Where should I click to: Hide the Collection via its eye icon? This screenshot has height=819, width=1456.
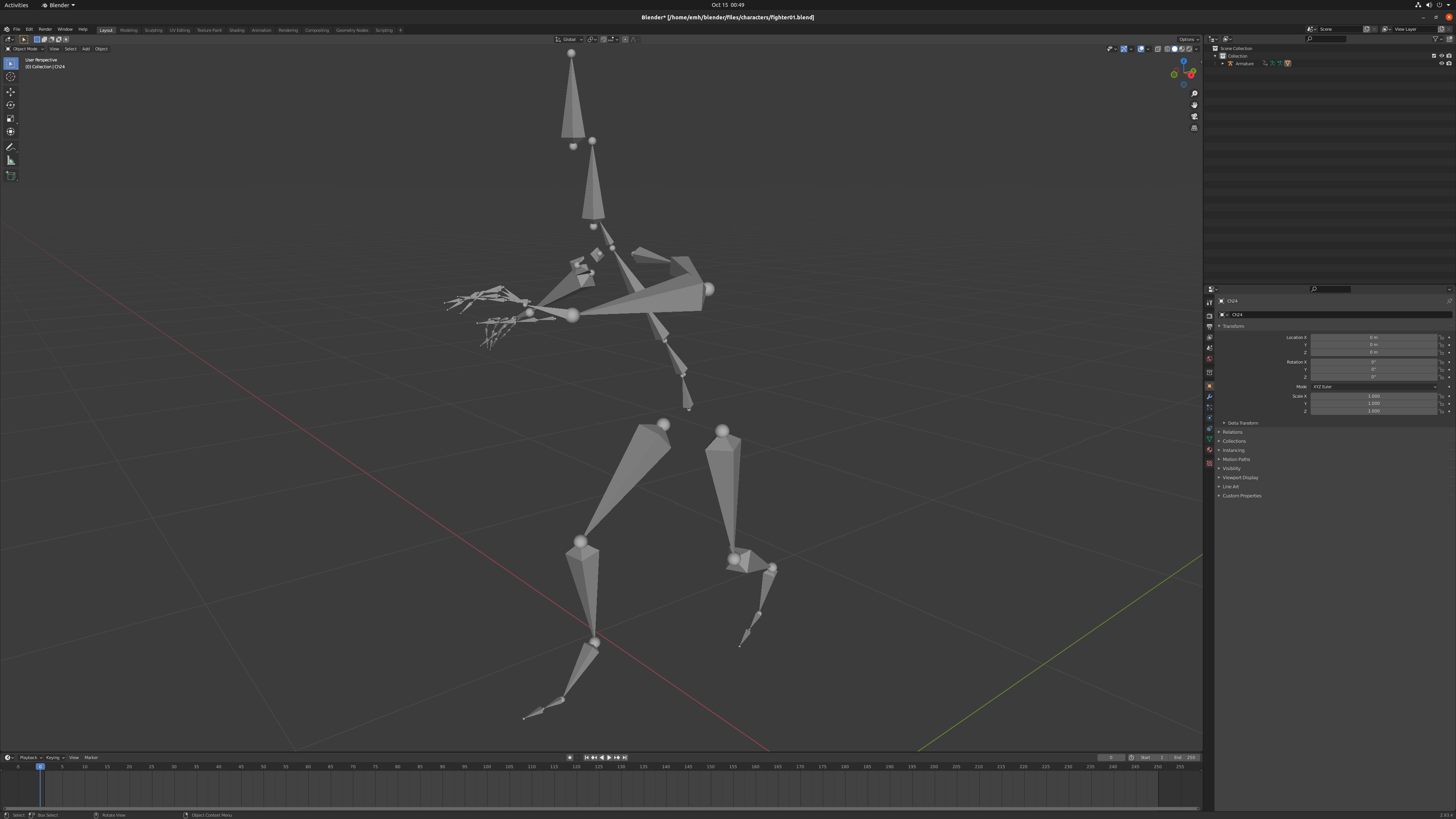[x=1441, y=56]
